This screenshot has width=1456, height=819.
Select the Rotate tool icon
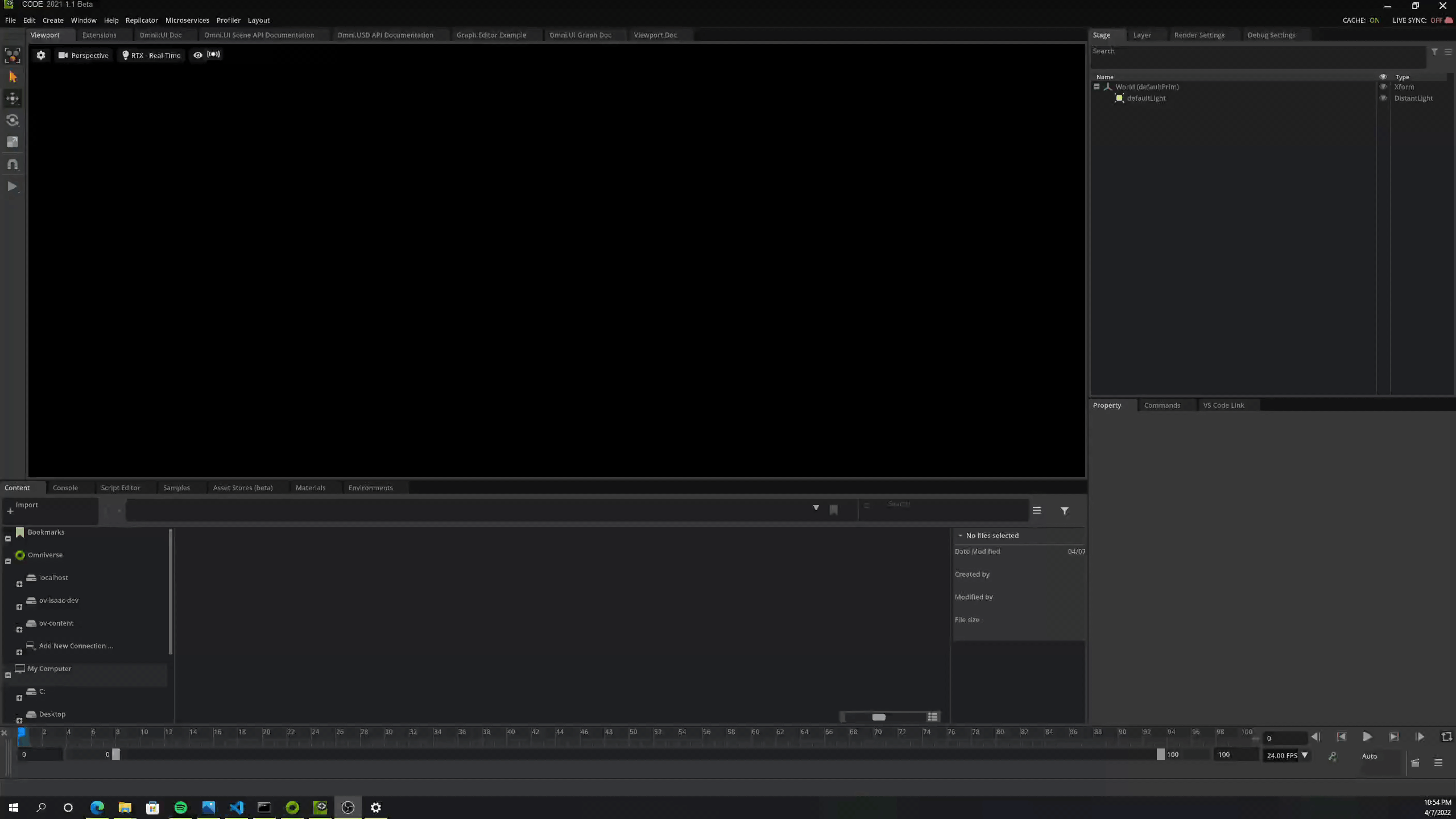13,120
